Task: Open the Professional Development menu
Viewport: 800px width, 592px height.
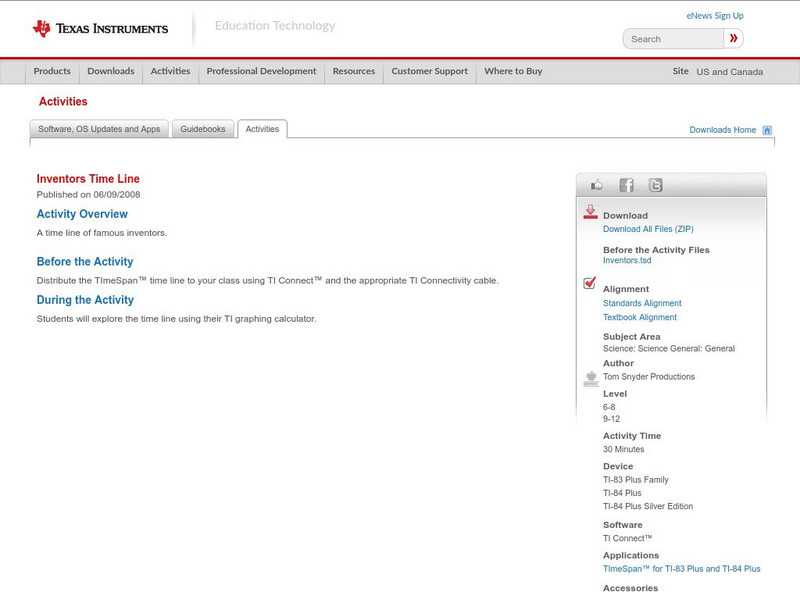Action: [261, 72]
